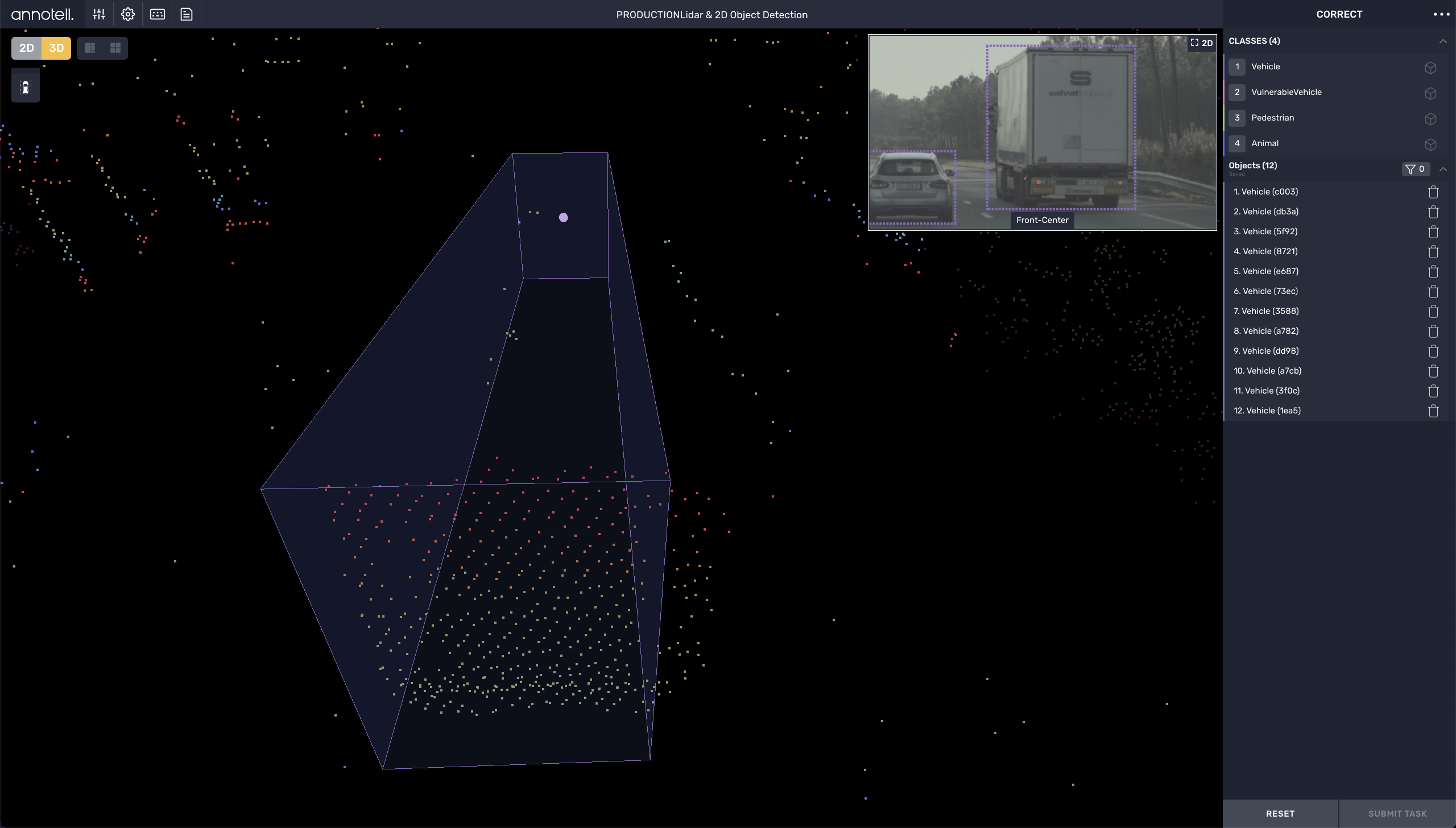Select object 2. Vehicle (db3a)

click(x=1335, y=212)
